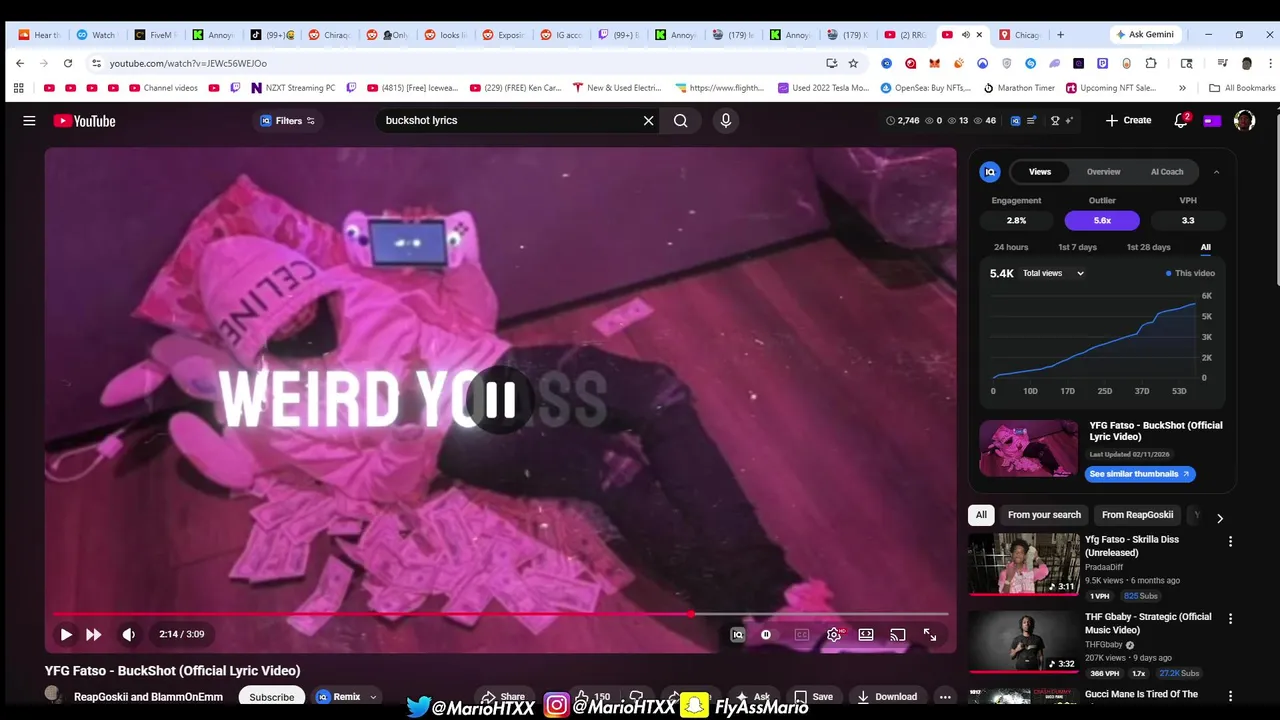Screen dimensions: 1280x720
Task: Select the 24 hours time range
Action: 1011,247
